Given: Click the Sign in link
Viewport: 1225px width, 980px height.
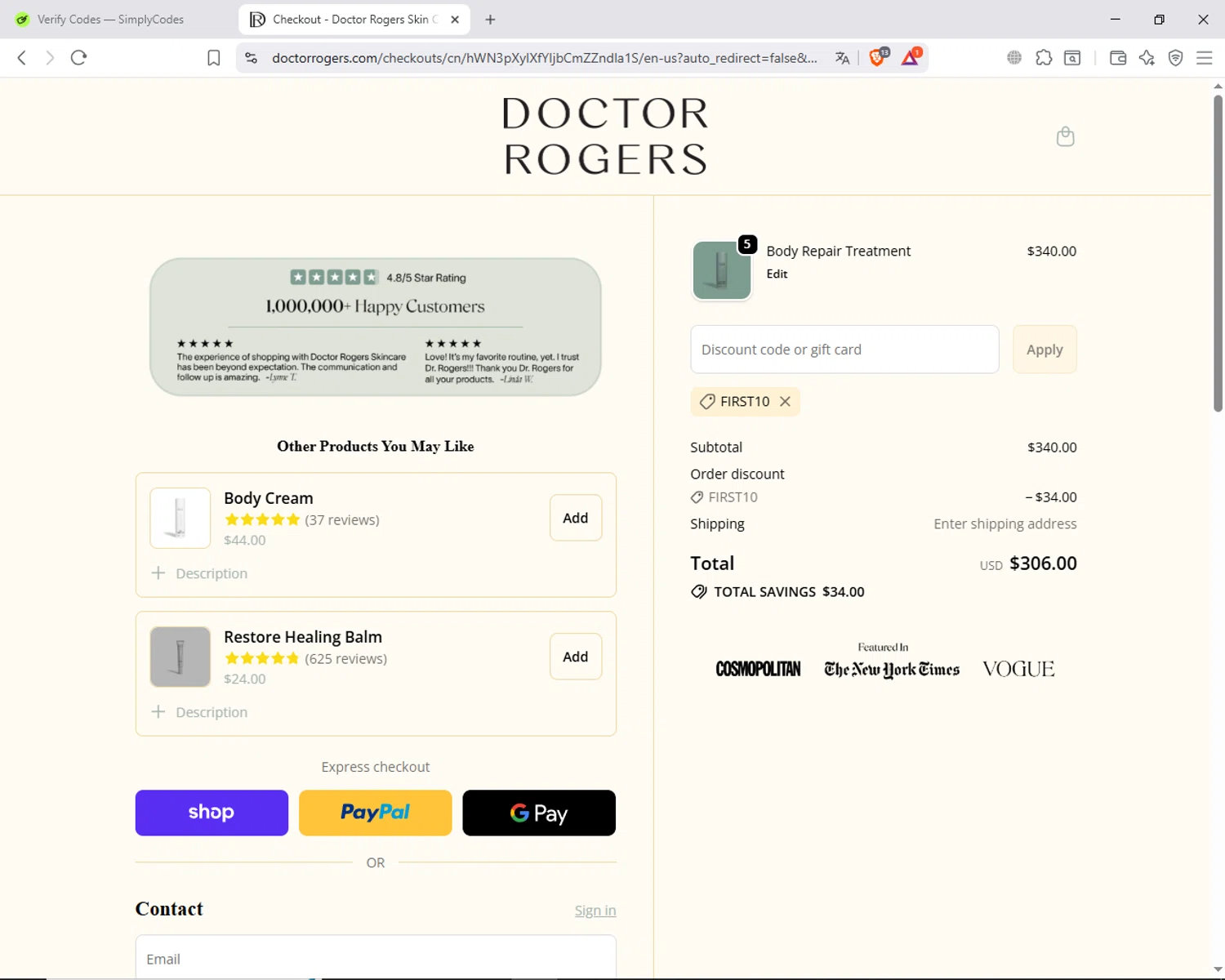Looking at the screenshot, I should [x=595, y=911].
